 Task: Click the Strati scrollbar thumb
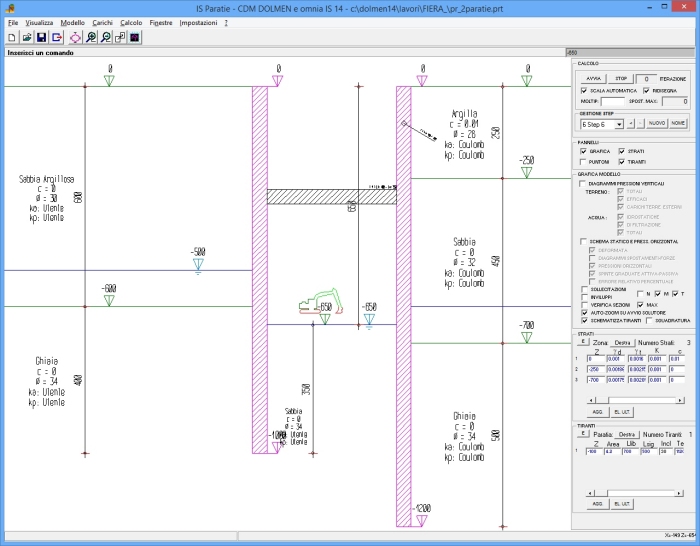601,400
